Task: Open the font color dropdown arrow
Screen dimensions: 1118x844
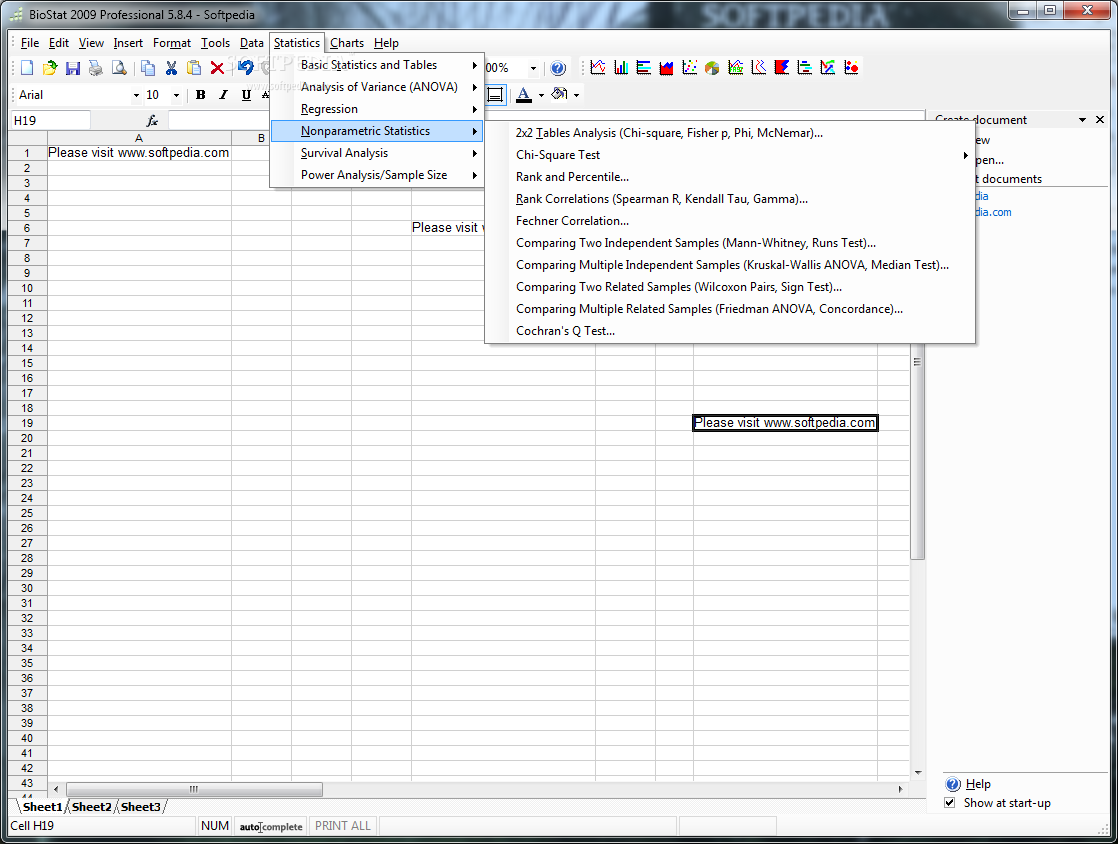Action: (x=541, y=95)
